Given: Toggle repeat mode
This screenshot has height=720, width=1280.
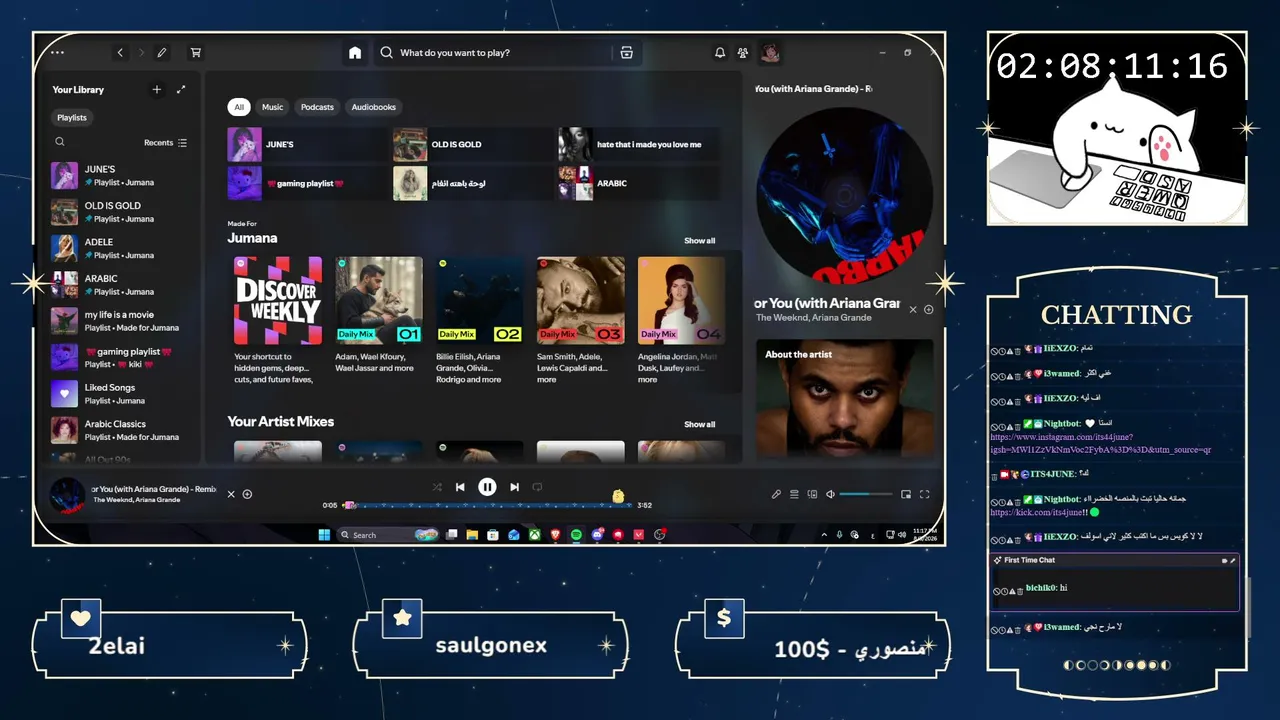Looking at the screenshot, I should [537, 487].
